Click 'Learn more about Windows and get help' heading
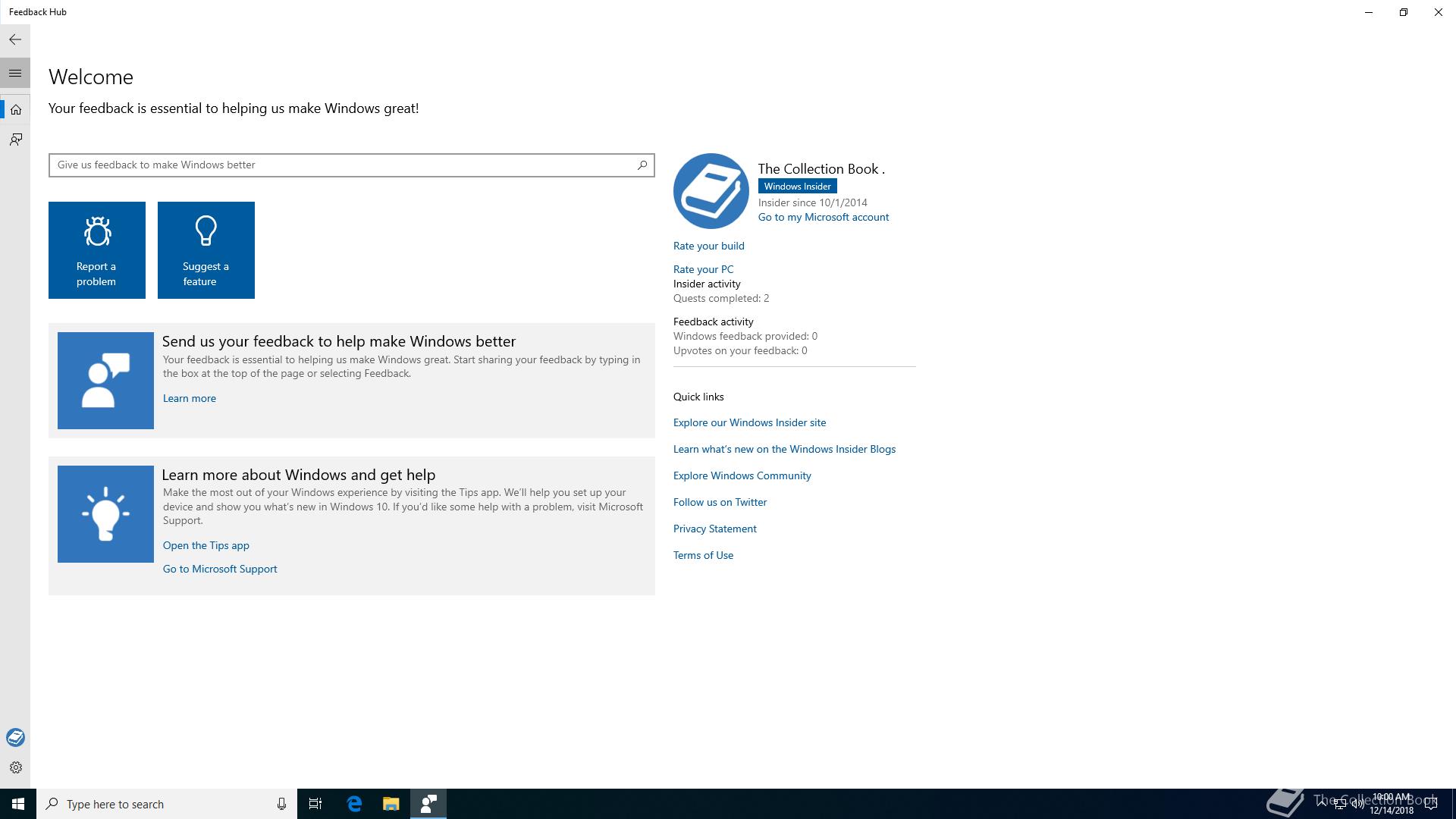1456x819 pixels. click(x=299, y=475)
